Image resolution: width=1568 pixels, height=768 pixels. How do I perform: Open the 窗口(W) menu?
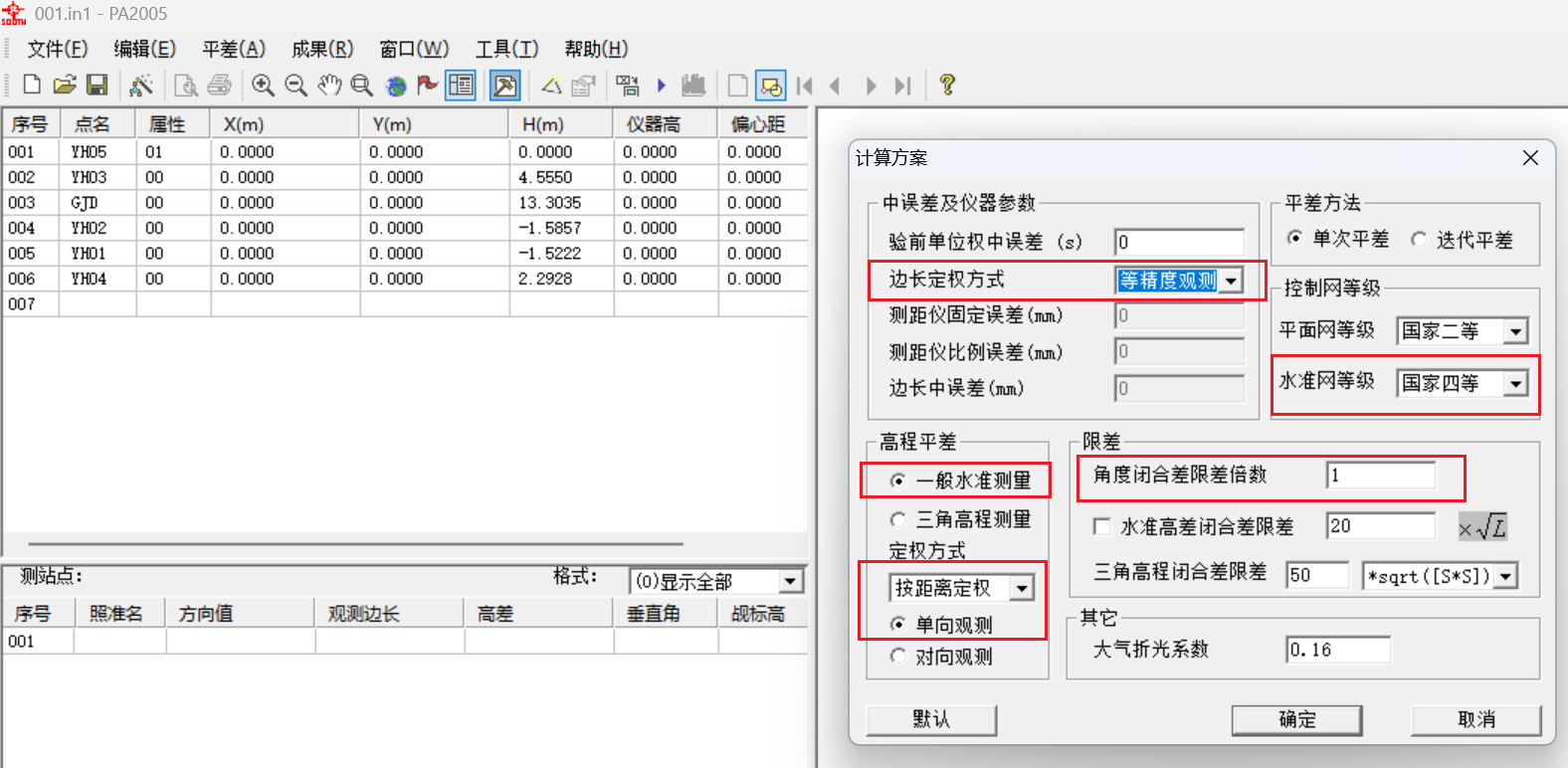[x=414, y=49]
